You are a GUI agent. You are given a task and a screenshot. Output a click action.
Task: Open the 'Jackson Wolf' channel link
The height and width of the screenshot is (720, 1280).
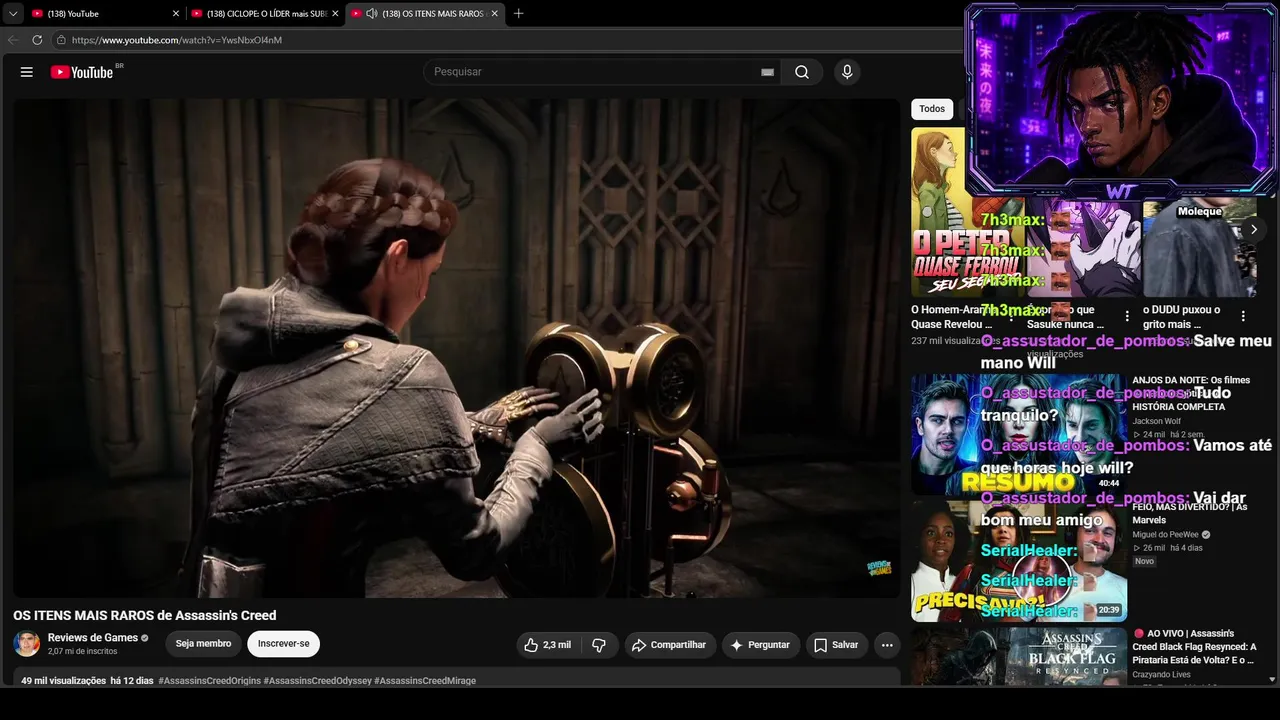click(x=1156, y=421)
